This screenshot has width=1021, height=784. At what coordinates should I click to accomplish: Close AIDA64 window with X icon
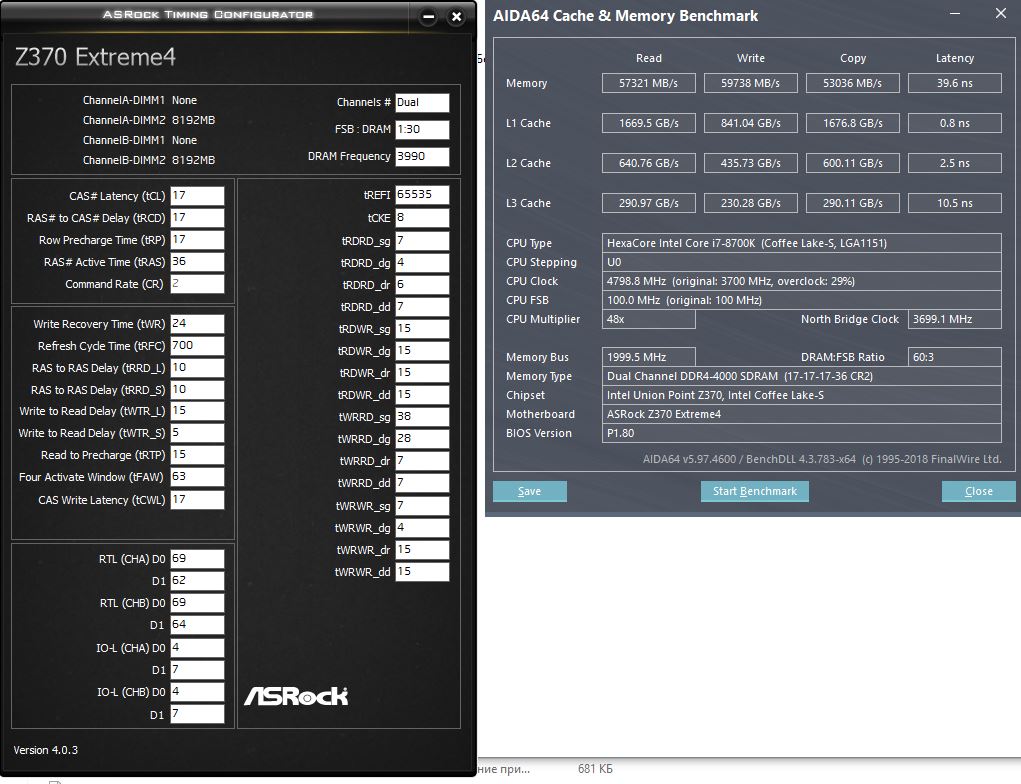[x=1001, y=13]
